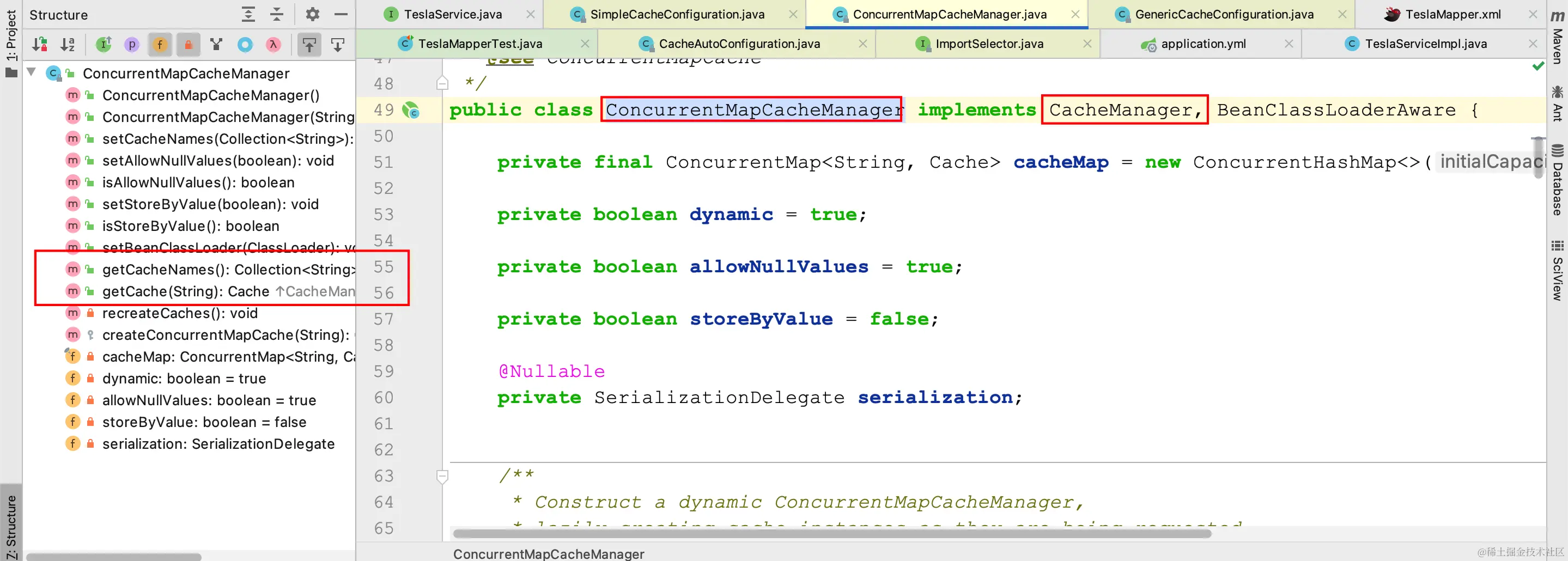Toggle Group Methods by Defining Type
This screenshot has width=1568, height=561.
pyautogui.click(x=216, y=45)
